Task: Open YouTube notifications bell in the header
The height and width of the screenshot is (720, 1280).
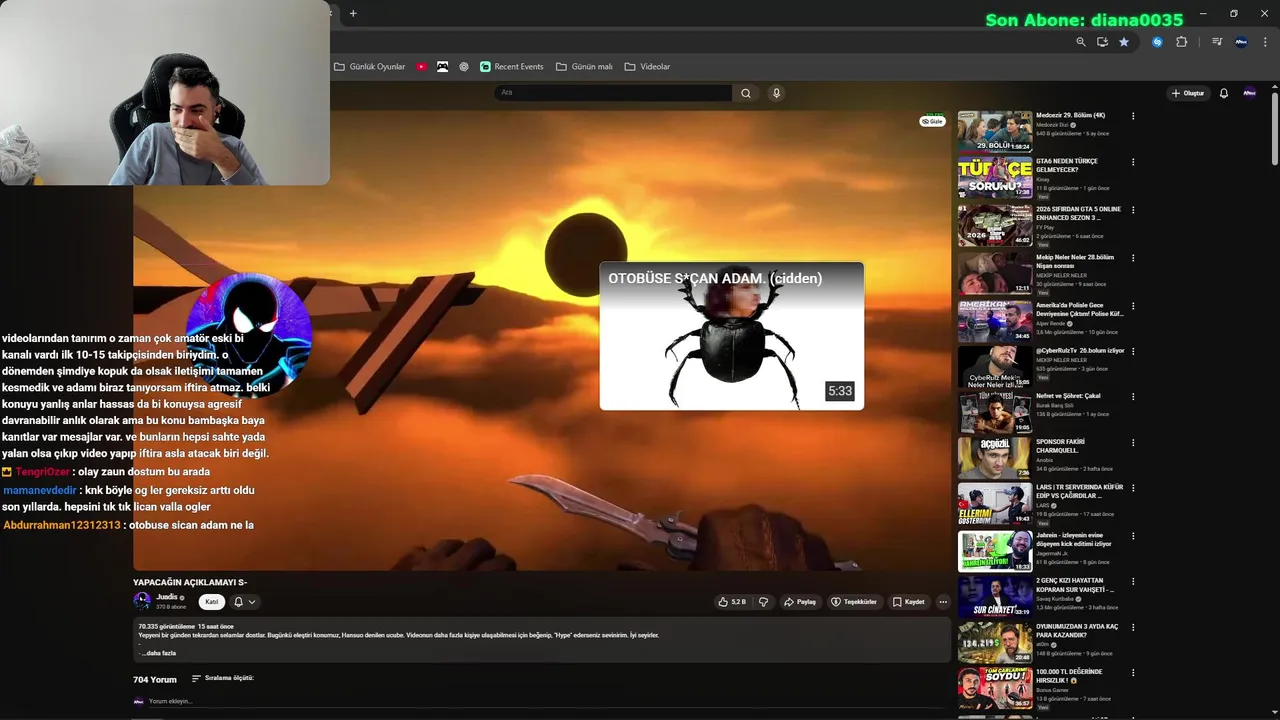Action: (x=1223, y=93)
